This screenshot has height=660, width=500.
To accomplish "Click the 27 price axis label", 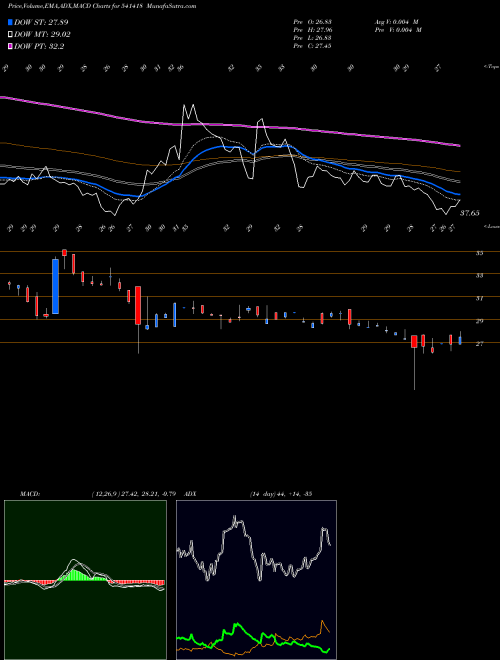I will 479,344.
